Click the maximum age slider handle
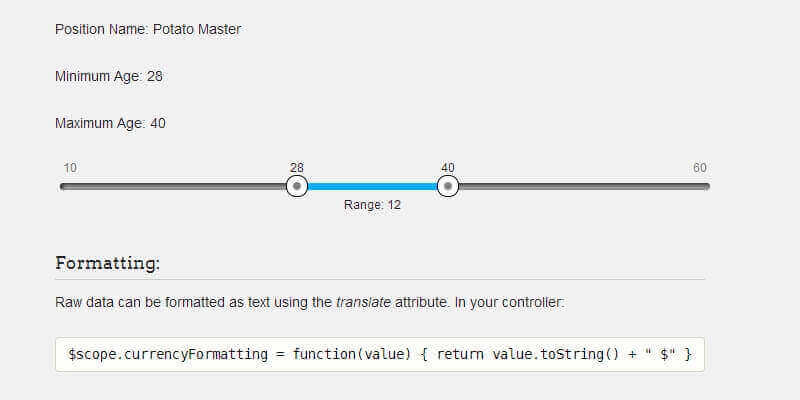 448,186
